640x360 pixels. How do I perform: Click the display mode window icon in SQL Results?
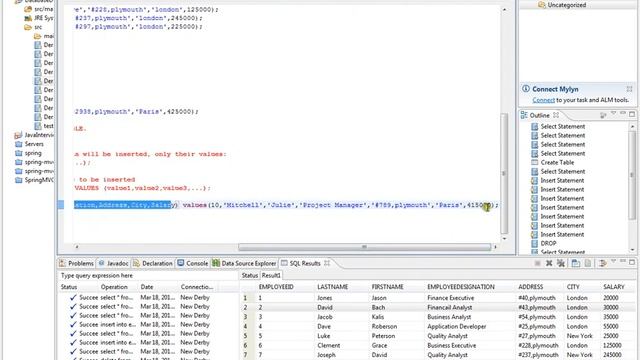pos(576,263)
